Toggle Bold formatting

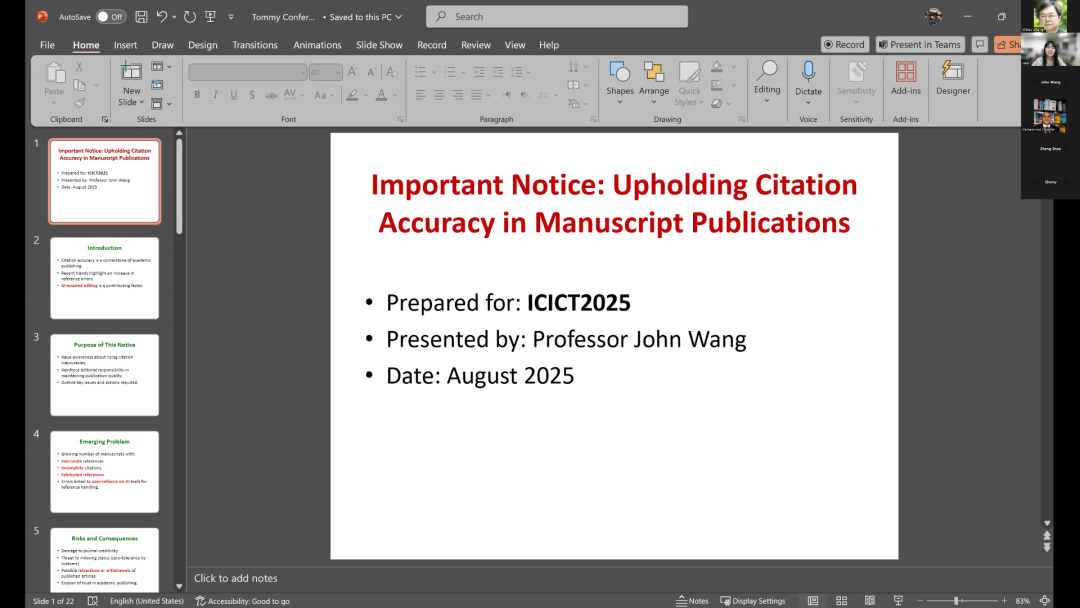pos(197,95)
